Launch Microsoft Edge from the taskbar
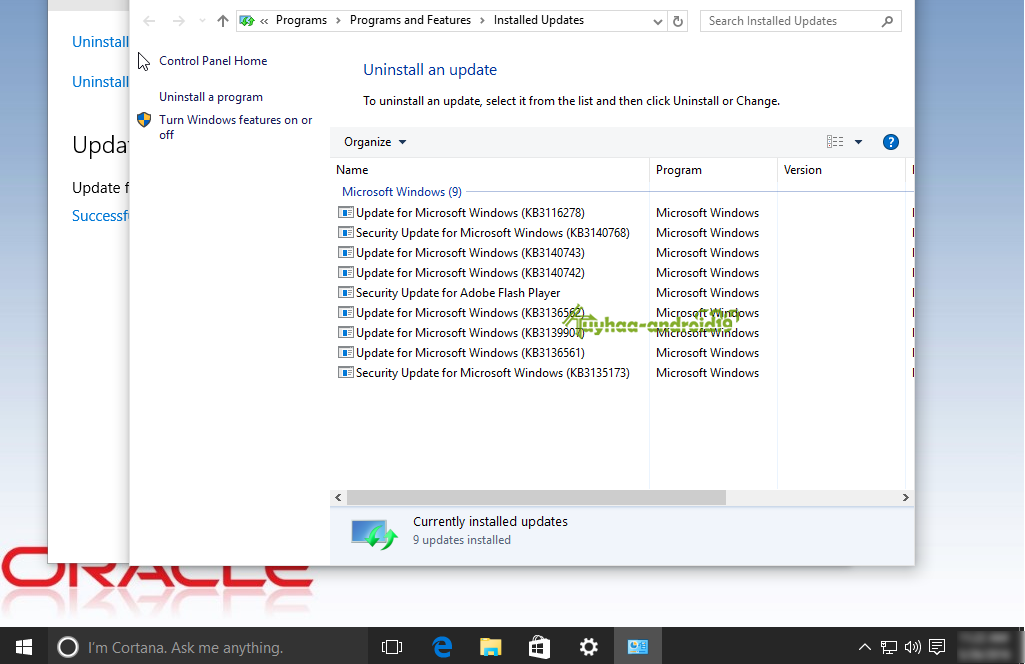The image size is (1025, 664). pyautogui.click(x=443, y=647)
